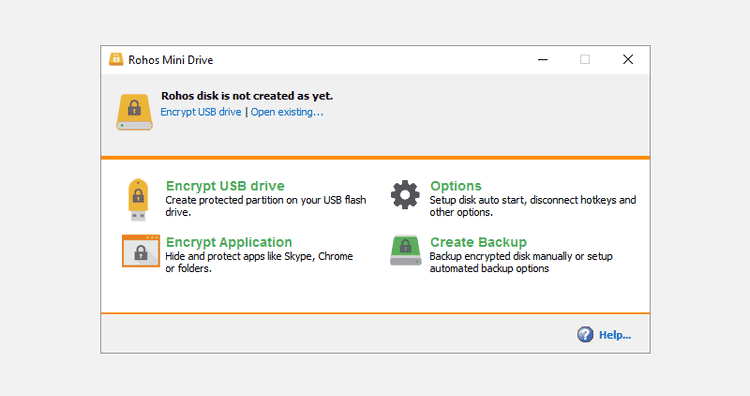
Task: Click "Rohos disk is not created as yet." text
Action: click(247, 96)
